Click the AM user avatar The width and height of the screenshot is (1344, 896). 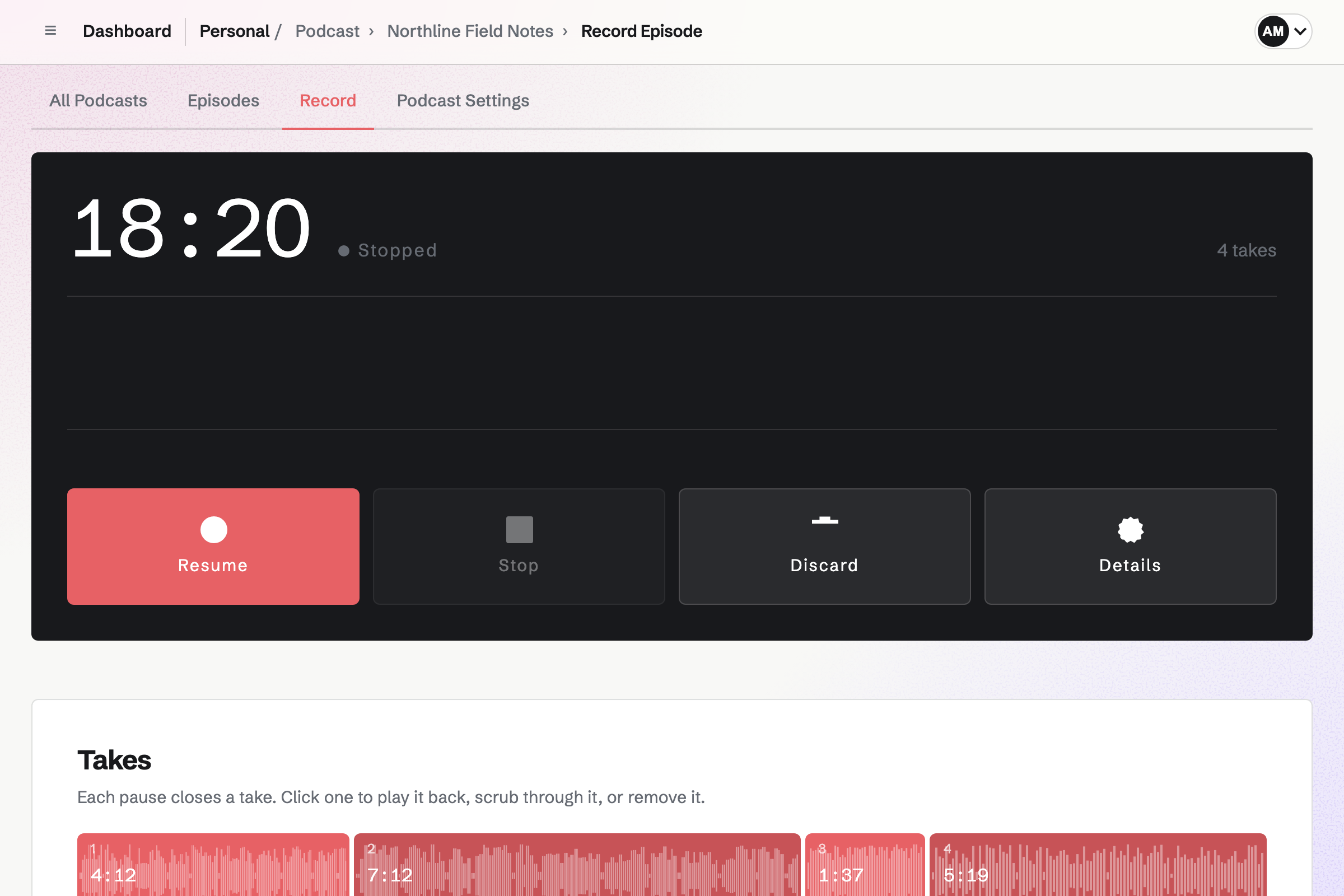click(1272, 31)
